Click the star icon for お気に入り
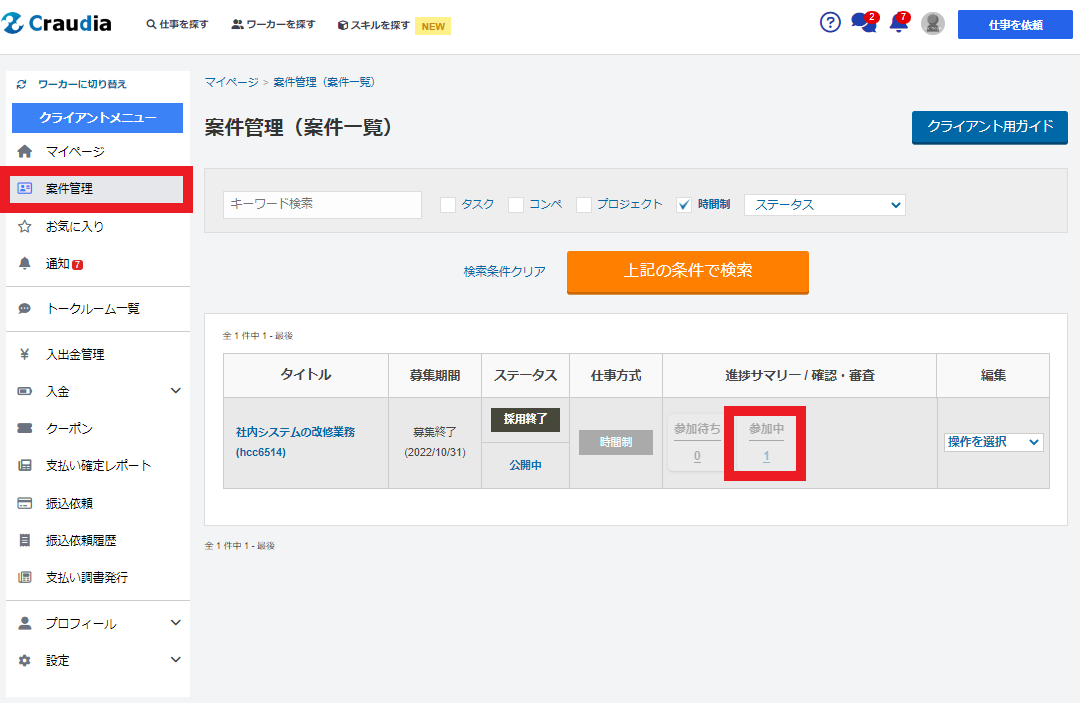This screenshot has width=1080, height=703. [25, 227]
